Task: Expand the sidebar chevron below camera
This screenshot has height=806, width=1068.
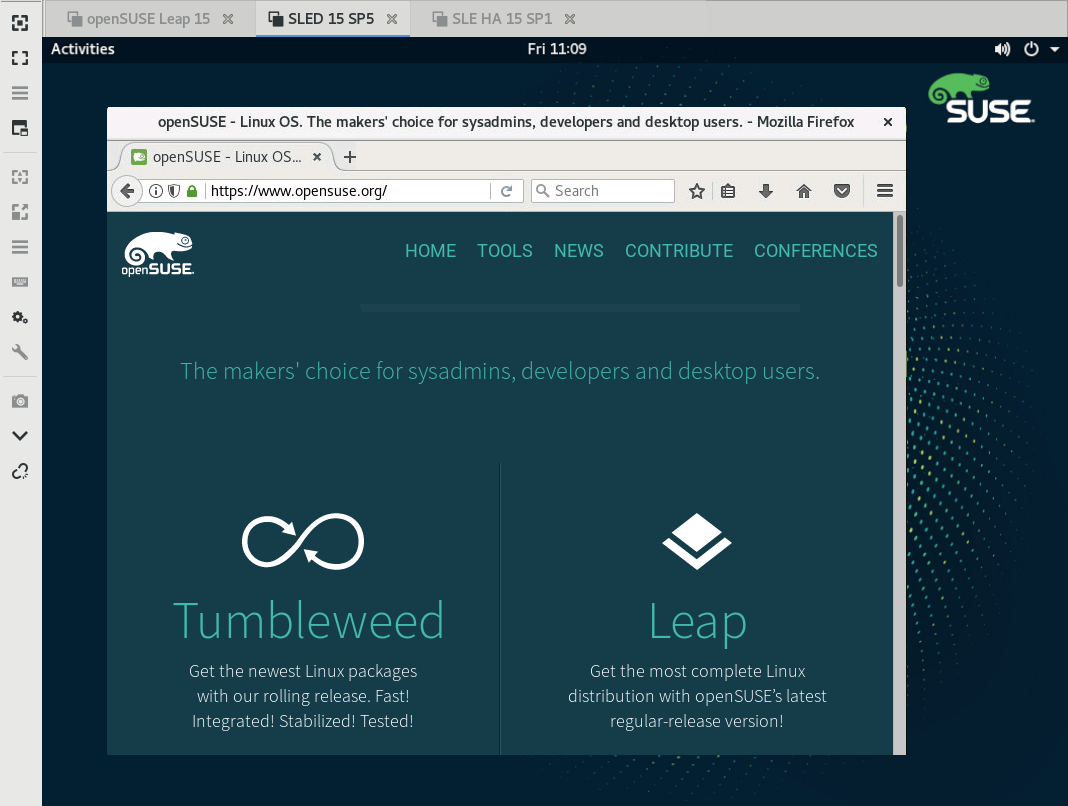Action: pos(20,436)
